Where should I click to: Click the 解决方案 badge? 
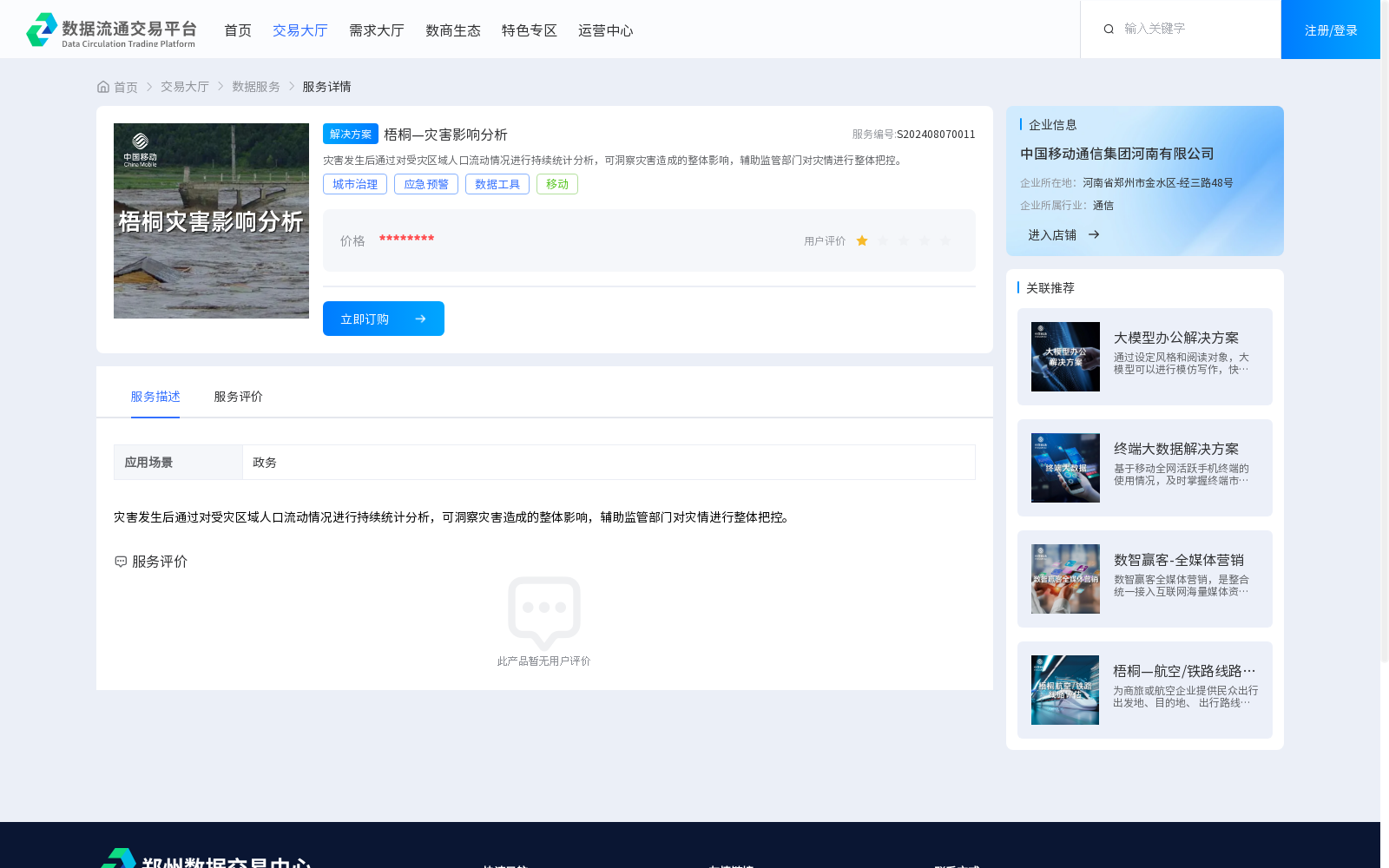tap(351, 134)
